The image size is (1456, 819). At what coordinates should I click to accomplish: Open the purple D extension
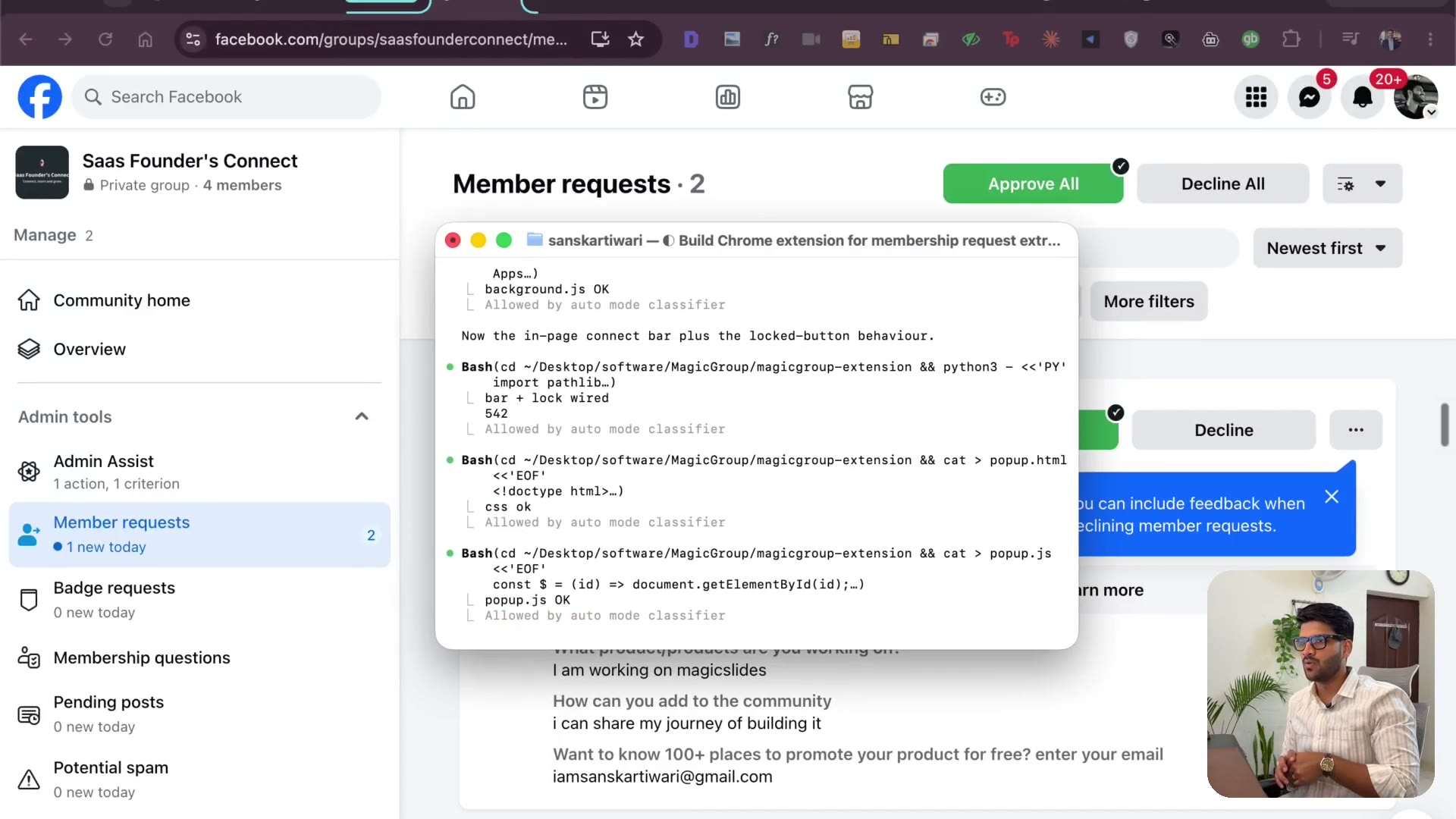(x=691, y=39)
